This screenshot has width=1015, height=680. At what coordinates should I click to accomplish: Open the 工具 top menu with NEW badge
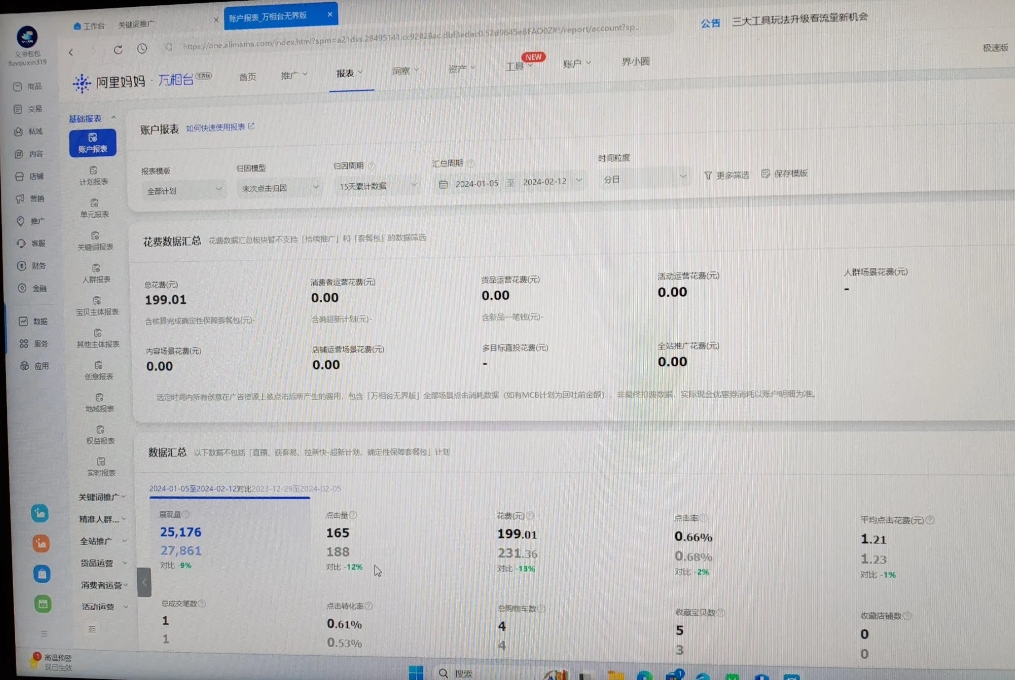pos(519,66)
